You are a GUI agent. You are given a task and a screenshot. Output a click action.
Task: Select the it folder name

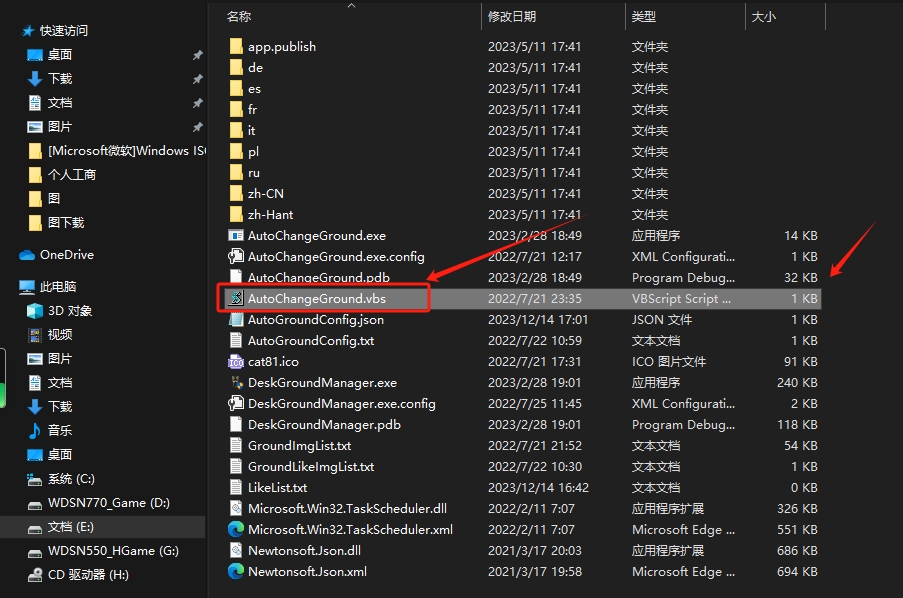[x=251, y=130]
